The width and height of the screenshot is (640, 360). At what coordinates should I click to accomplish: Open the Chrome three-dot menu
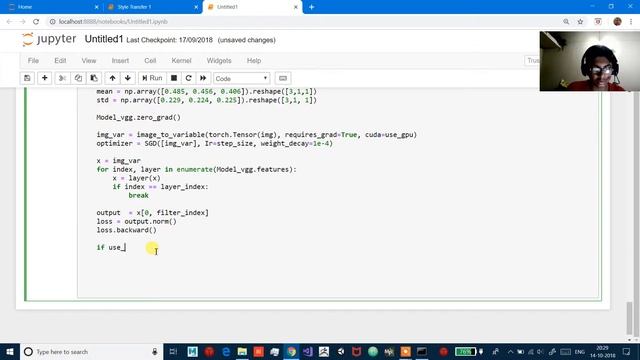[x=631, y=22]
